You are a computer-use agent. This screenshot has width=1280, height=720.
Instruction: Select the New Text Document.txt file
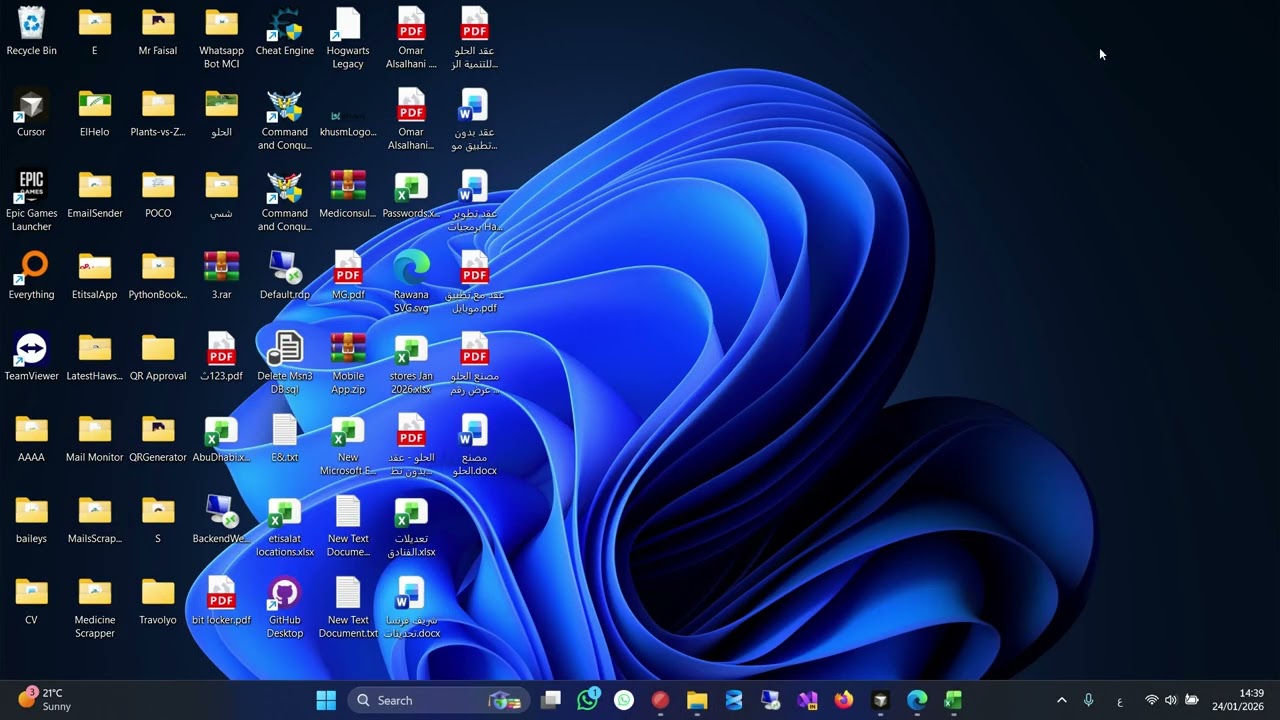[x=348, y=608]
